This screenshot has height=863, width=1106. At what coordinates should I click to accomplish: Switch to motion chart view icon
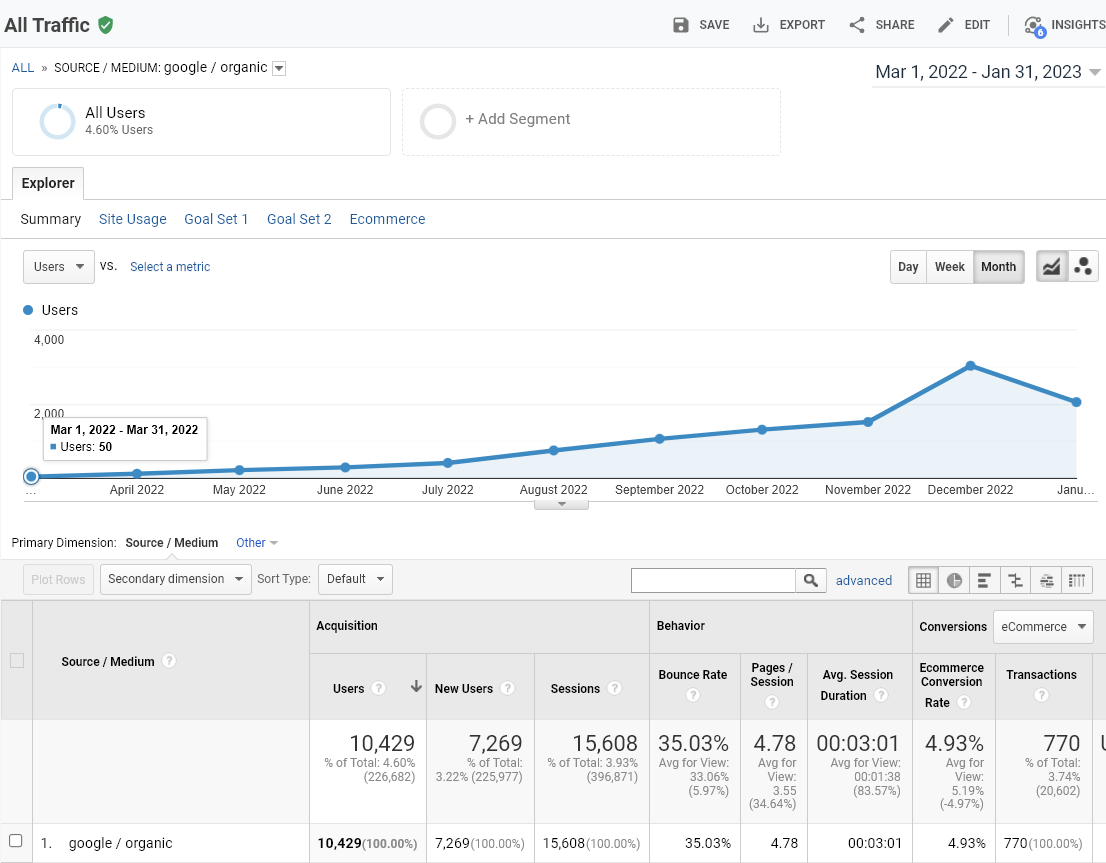(x=1083, y=267)
